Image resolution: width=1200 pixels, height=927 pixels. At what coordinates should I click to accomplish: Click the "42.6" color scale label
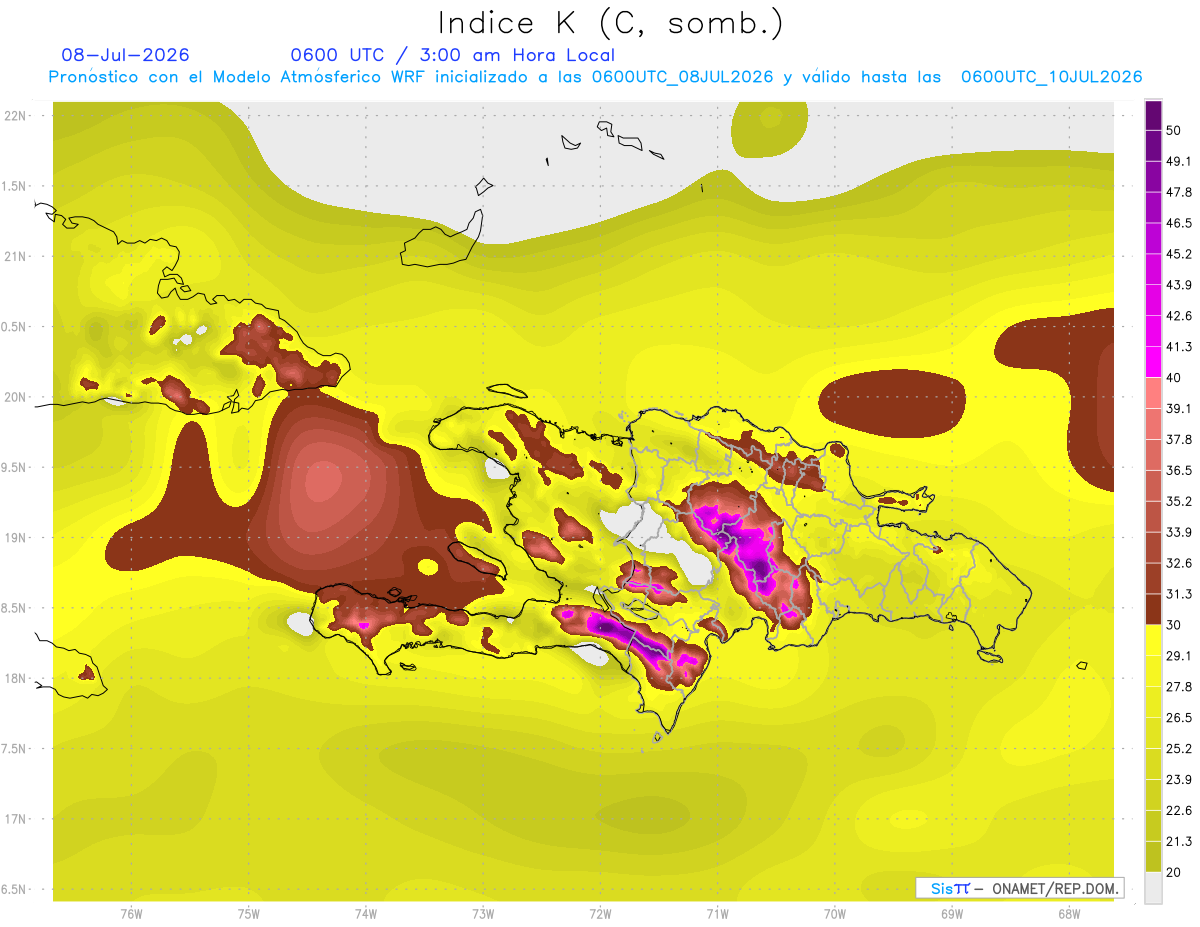1179,316
